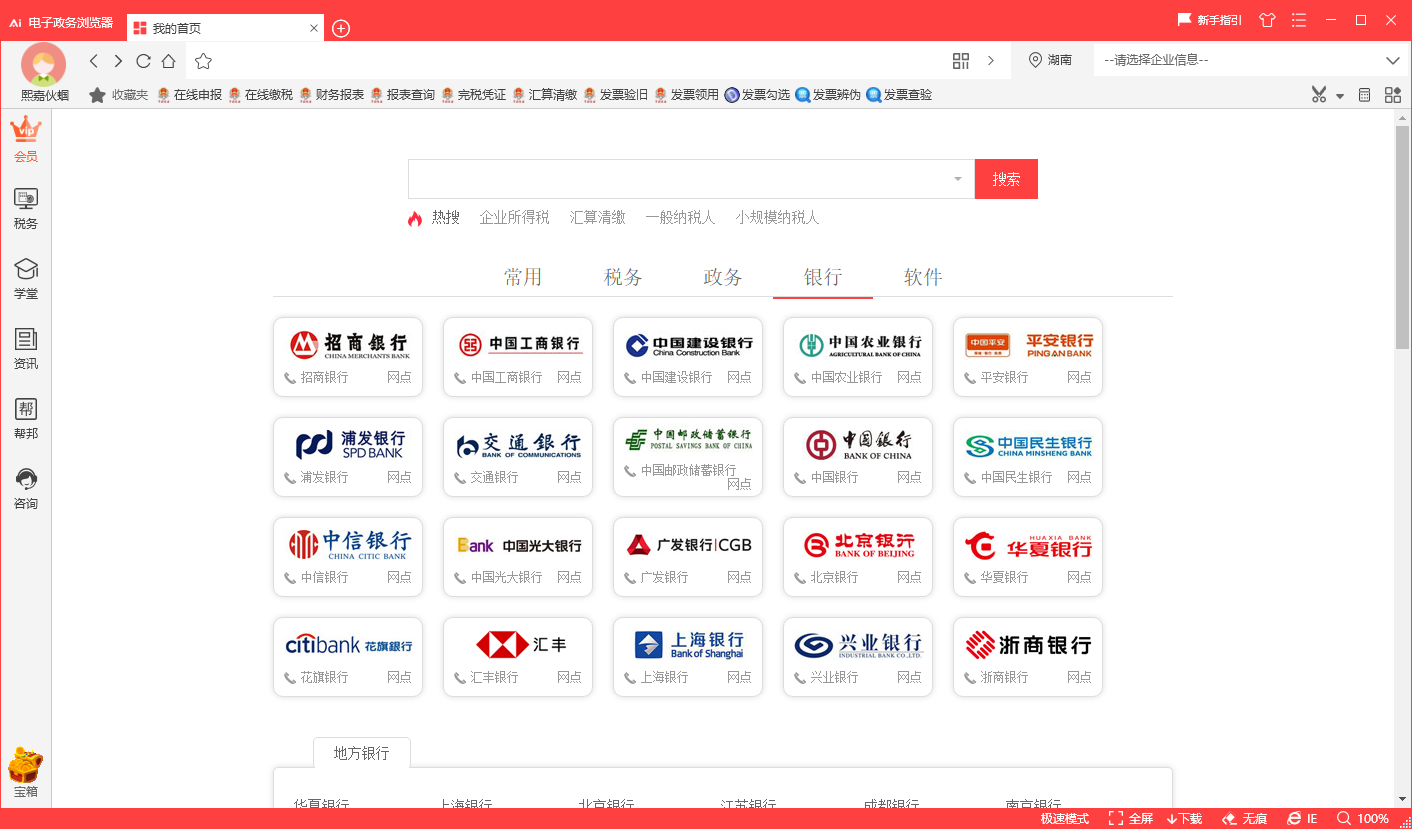Image resolution: width=1412 pixels, height=829 pixels.
Task: Open the 发票领用 bookmark
Action: click(686, 95)
